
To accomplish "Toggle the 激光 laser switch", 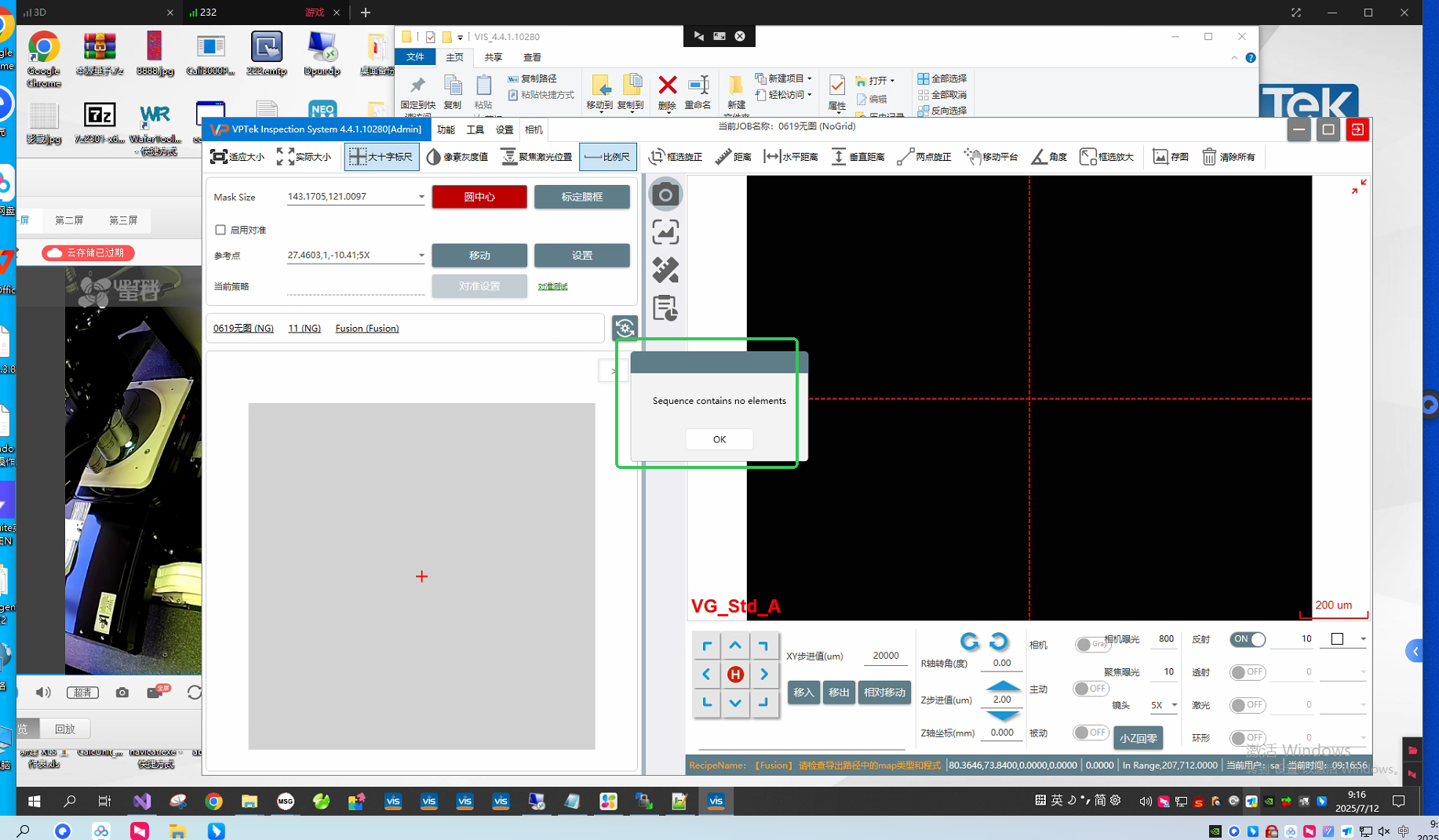I will click(1248, 705).
